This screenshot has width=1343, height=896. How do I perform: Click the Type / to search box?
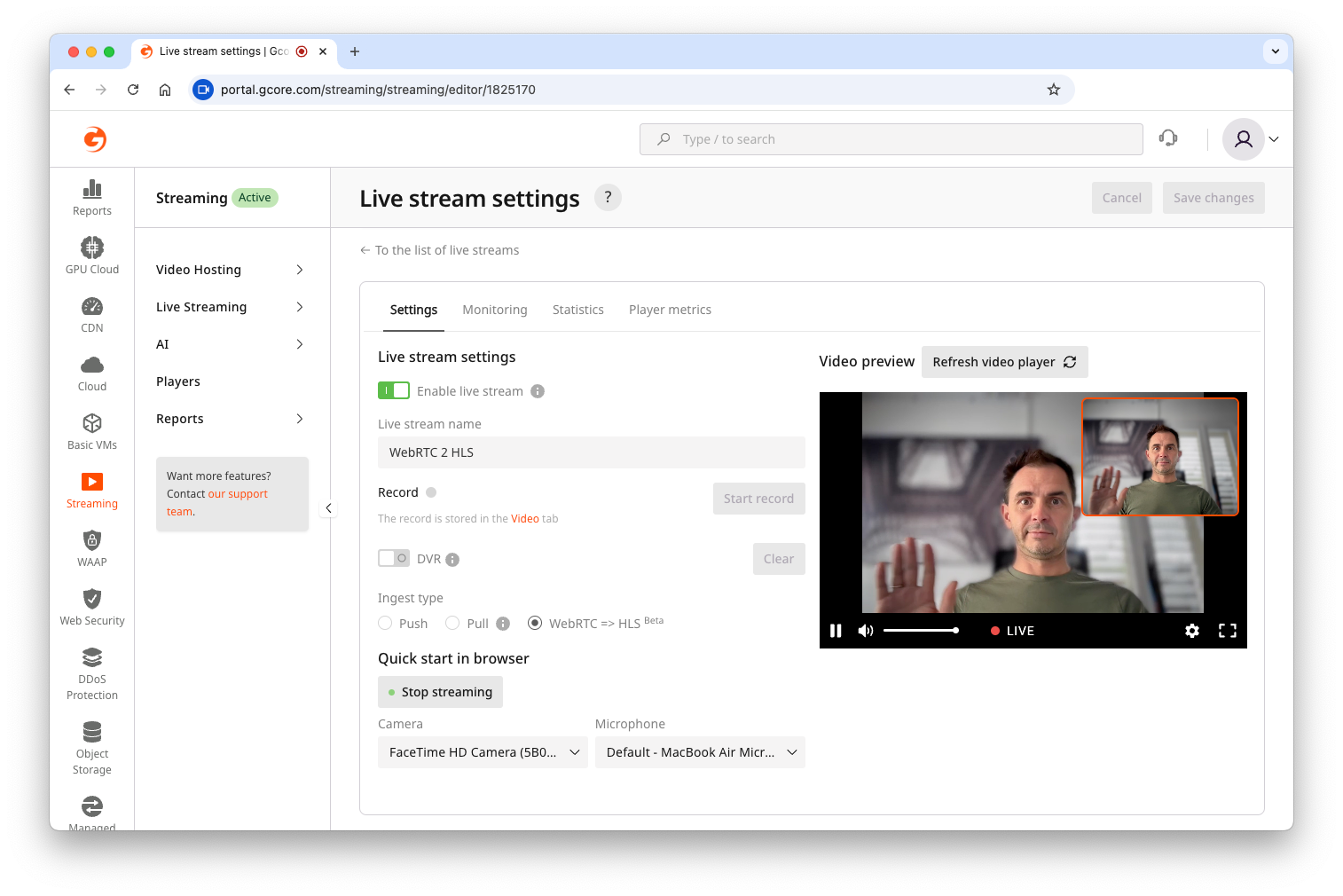891,139
